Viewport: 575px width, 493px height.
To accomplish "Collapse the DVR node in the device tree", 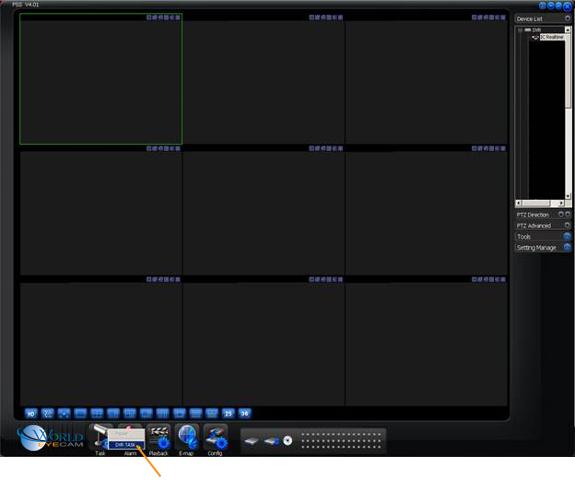I will point(520,30).
